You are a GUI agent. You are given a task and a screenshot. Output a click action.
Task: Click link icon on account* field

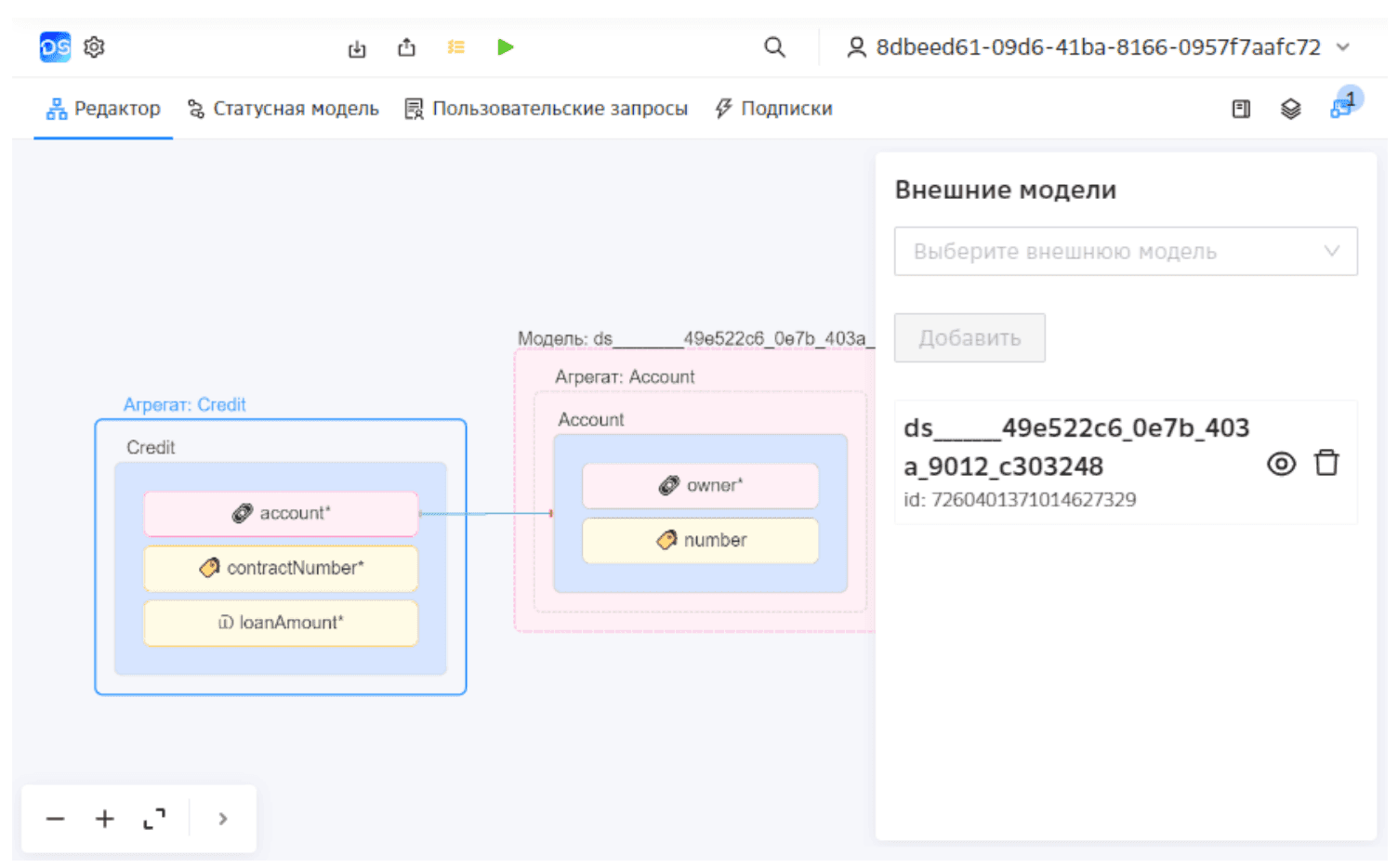[x=242, y=514]
